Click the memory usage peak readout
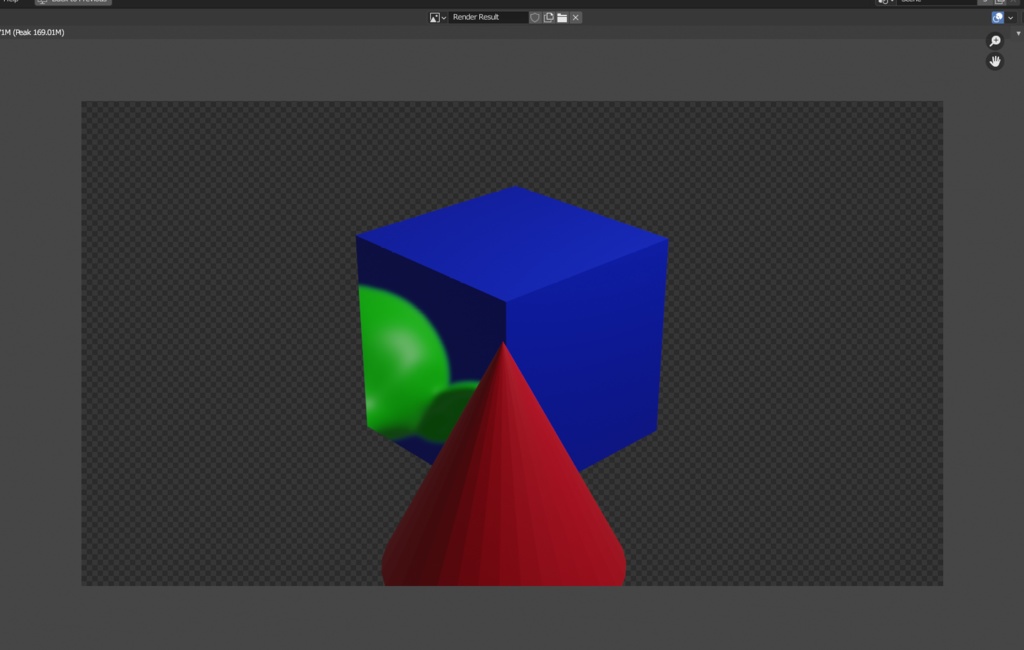 point(32,31)
